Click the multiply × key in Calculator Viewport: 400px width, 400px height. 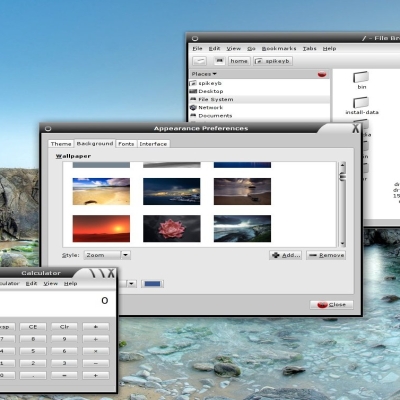click(96, 351)
